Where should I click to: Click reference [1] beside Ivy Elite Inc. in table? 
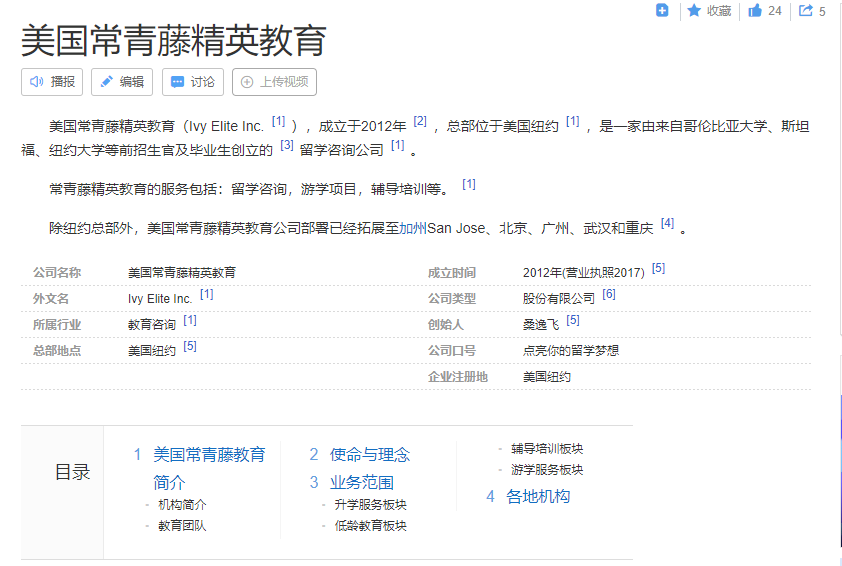[x=207, y=294]
